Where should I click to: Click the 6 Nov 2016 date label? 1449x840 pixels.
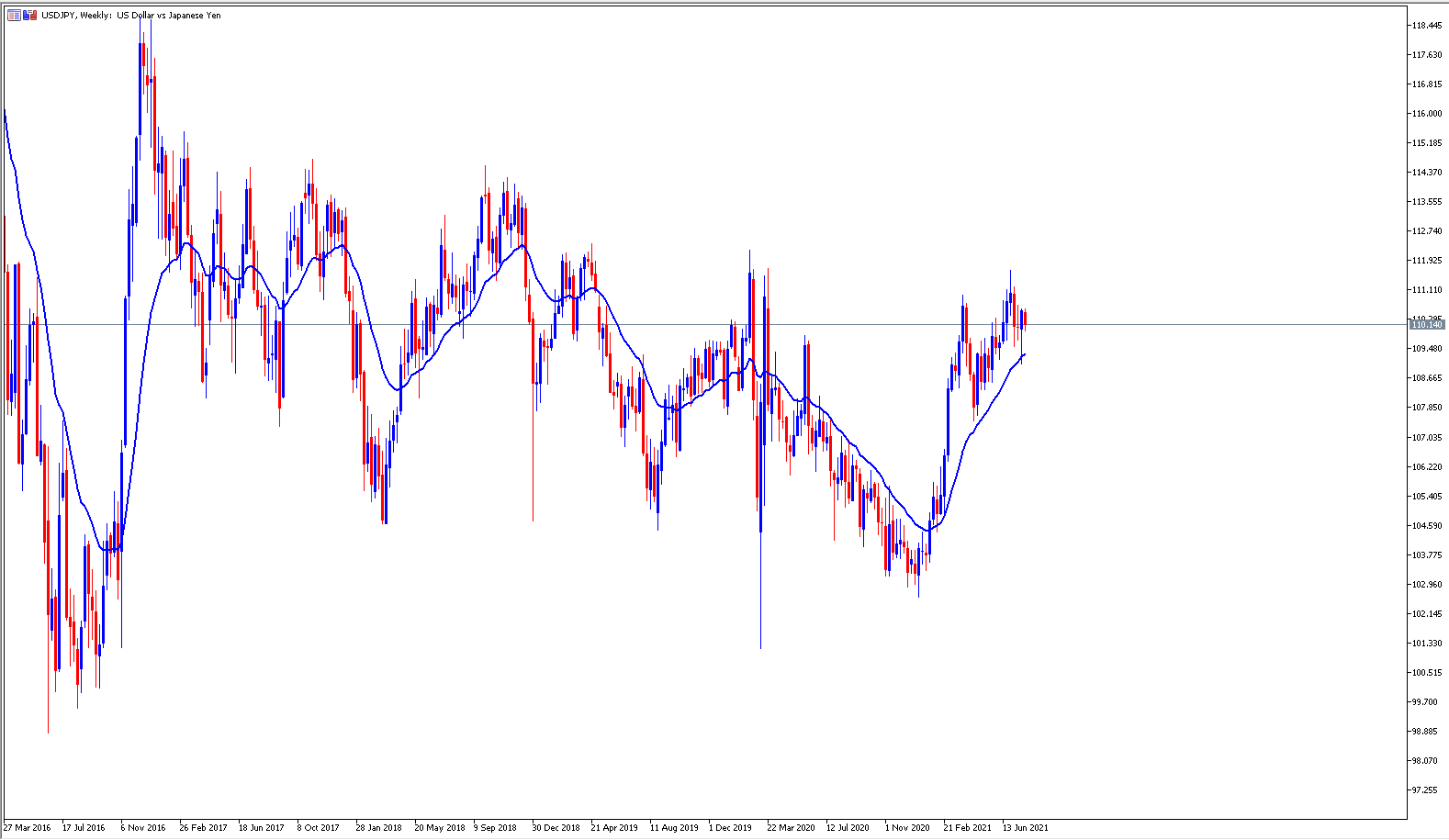[143, 828]
